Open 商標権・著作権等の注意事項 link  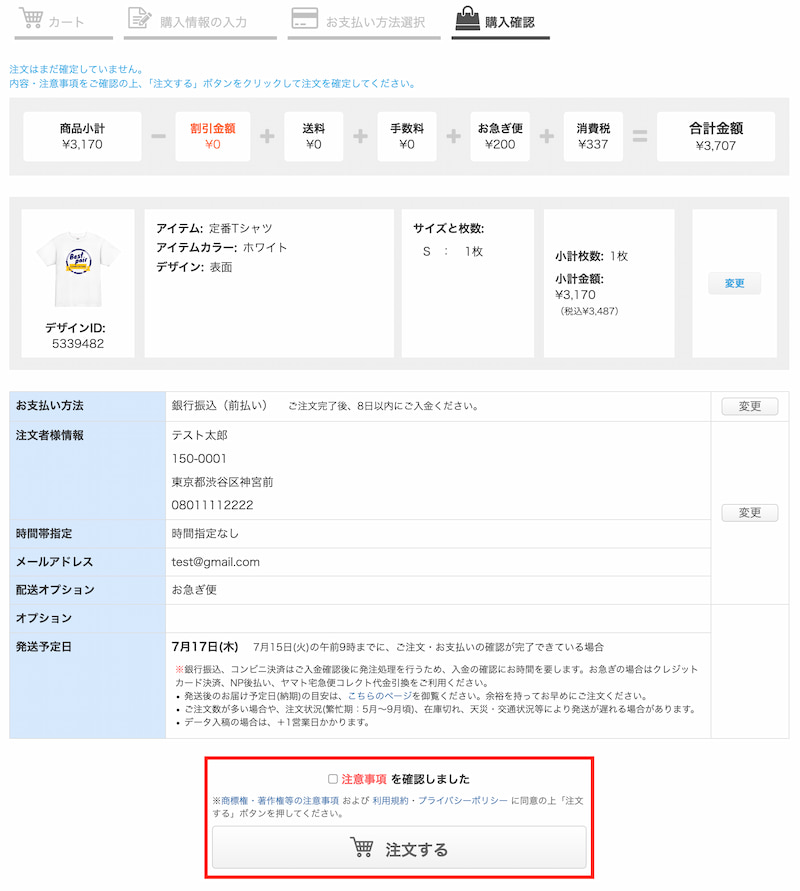click(280, 801)
